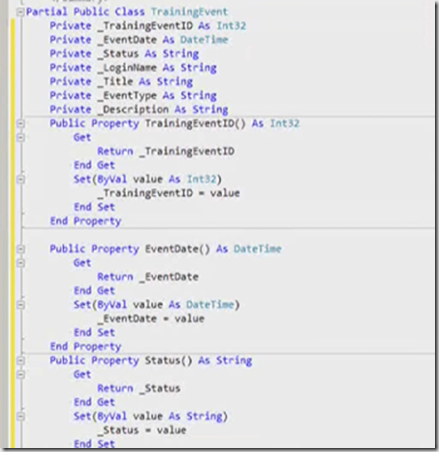The width and height of the screenshot is (439, 452).
Task: Click the line Private _LoginName As String
Action: [133, 68]
